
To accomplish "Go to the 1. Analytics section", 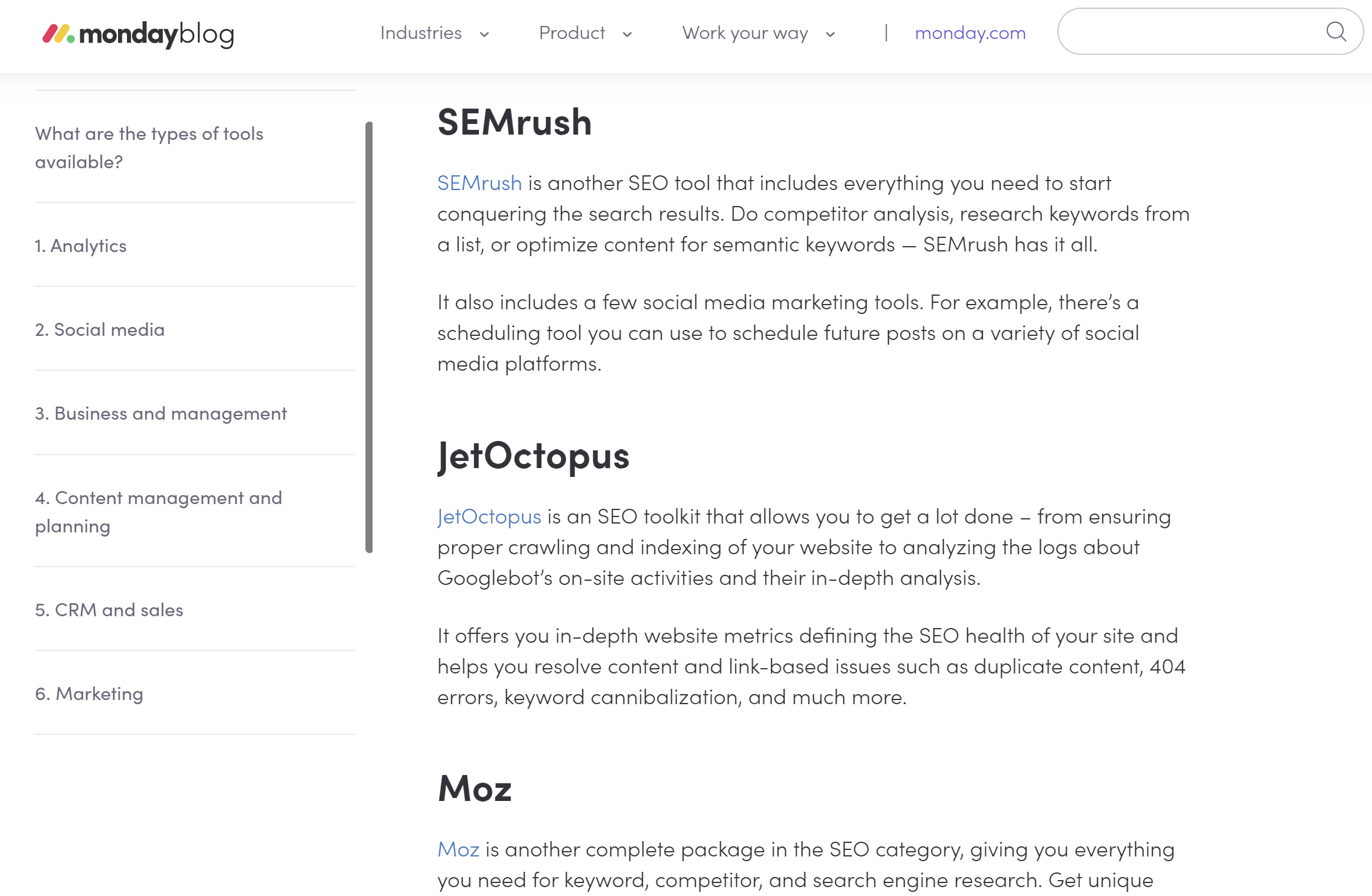I will [81, 246].
